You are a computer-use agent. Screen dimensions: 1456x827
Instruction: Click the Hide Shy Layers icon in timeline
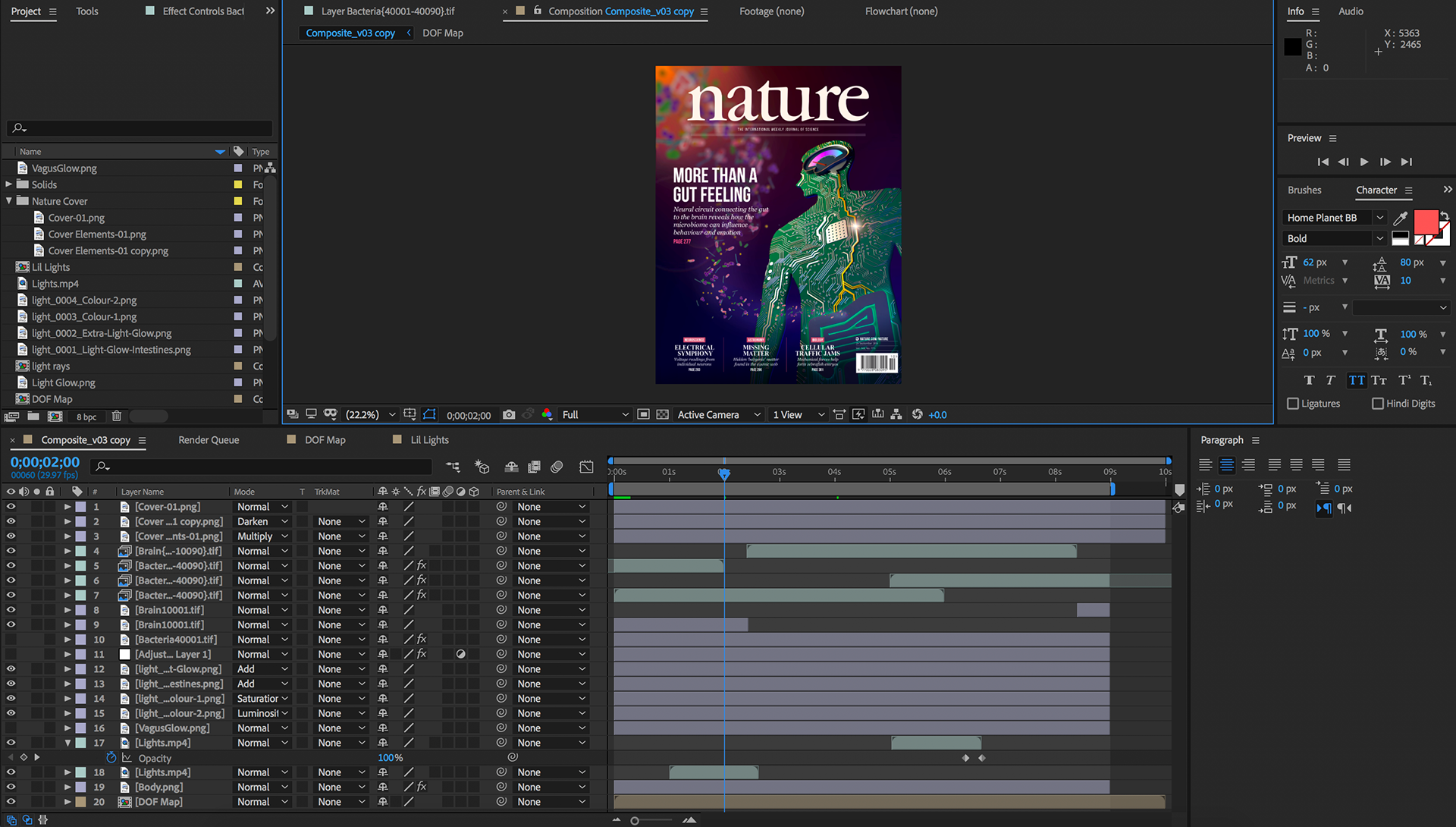[511, 467]
